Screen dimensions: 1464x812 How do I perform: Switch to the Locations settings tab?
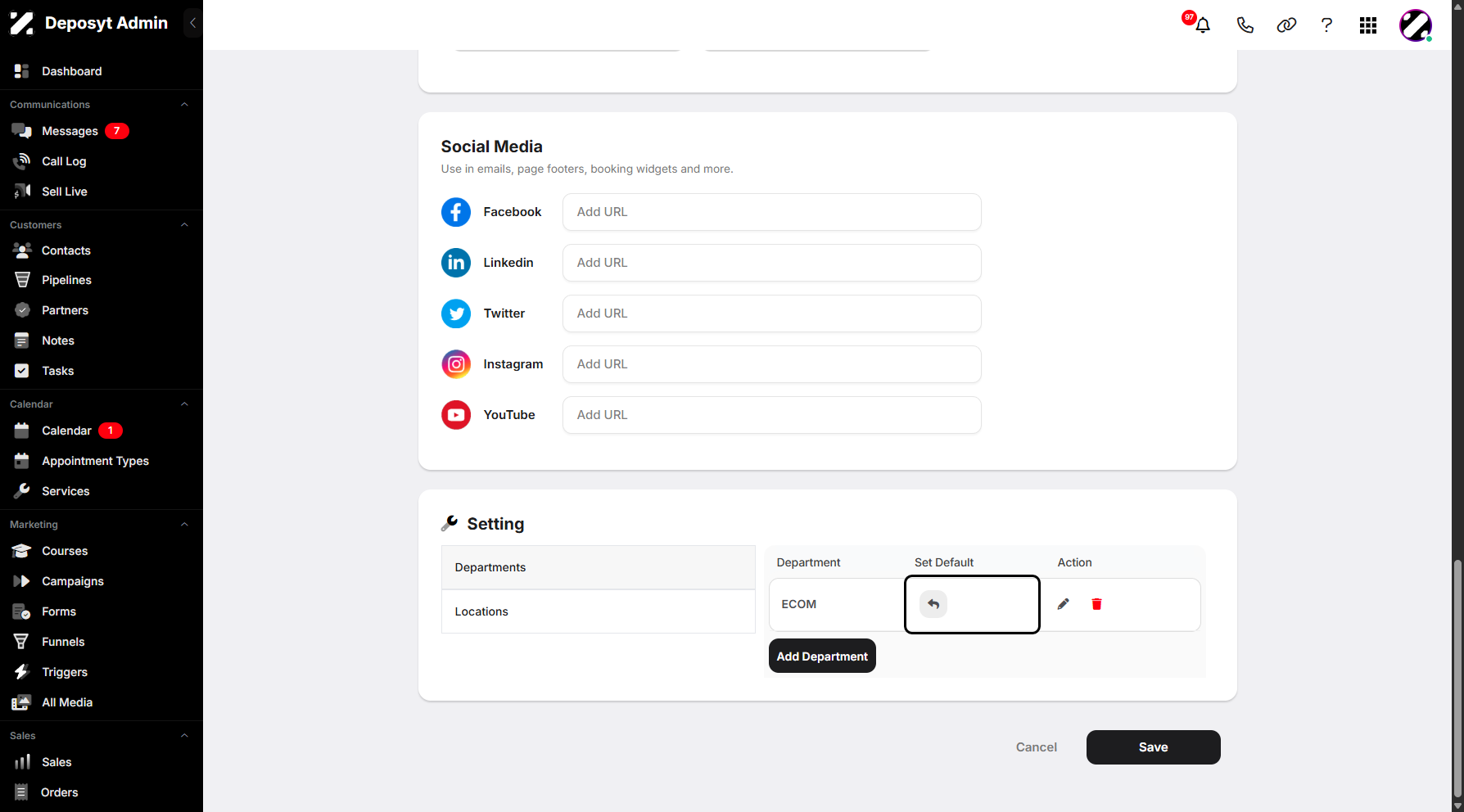598,611
